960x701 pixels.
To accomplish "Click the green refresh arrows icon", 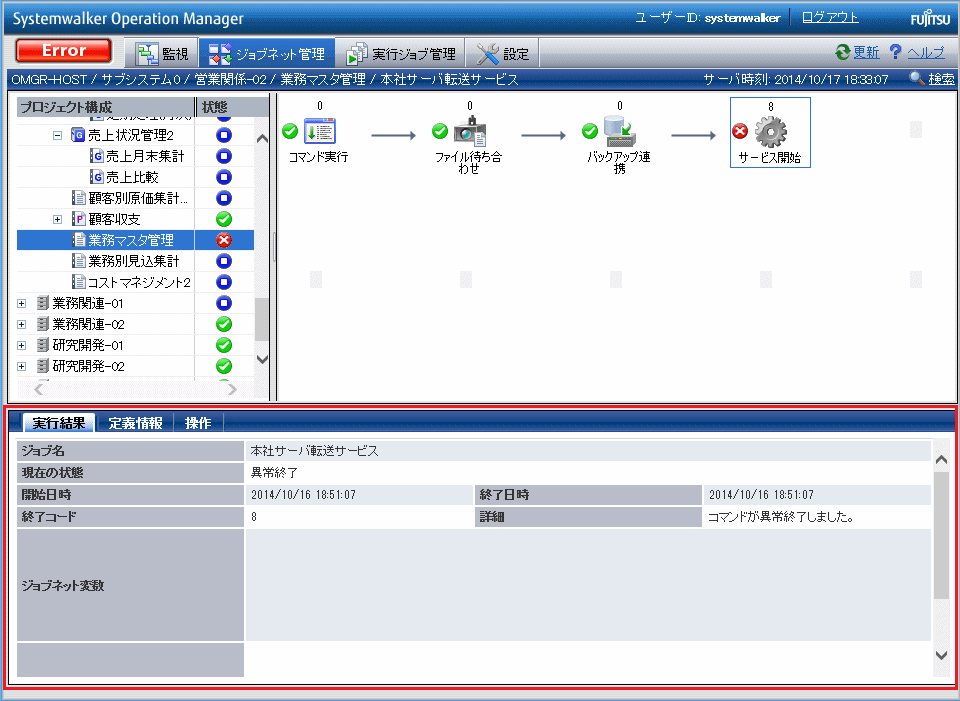I will (x=843, y=53).
